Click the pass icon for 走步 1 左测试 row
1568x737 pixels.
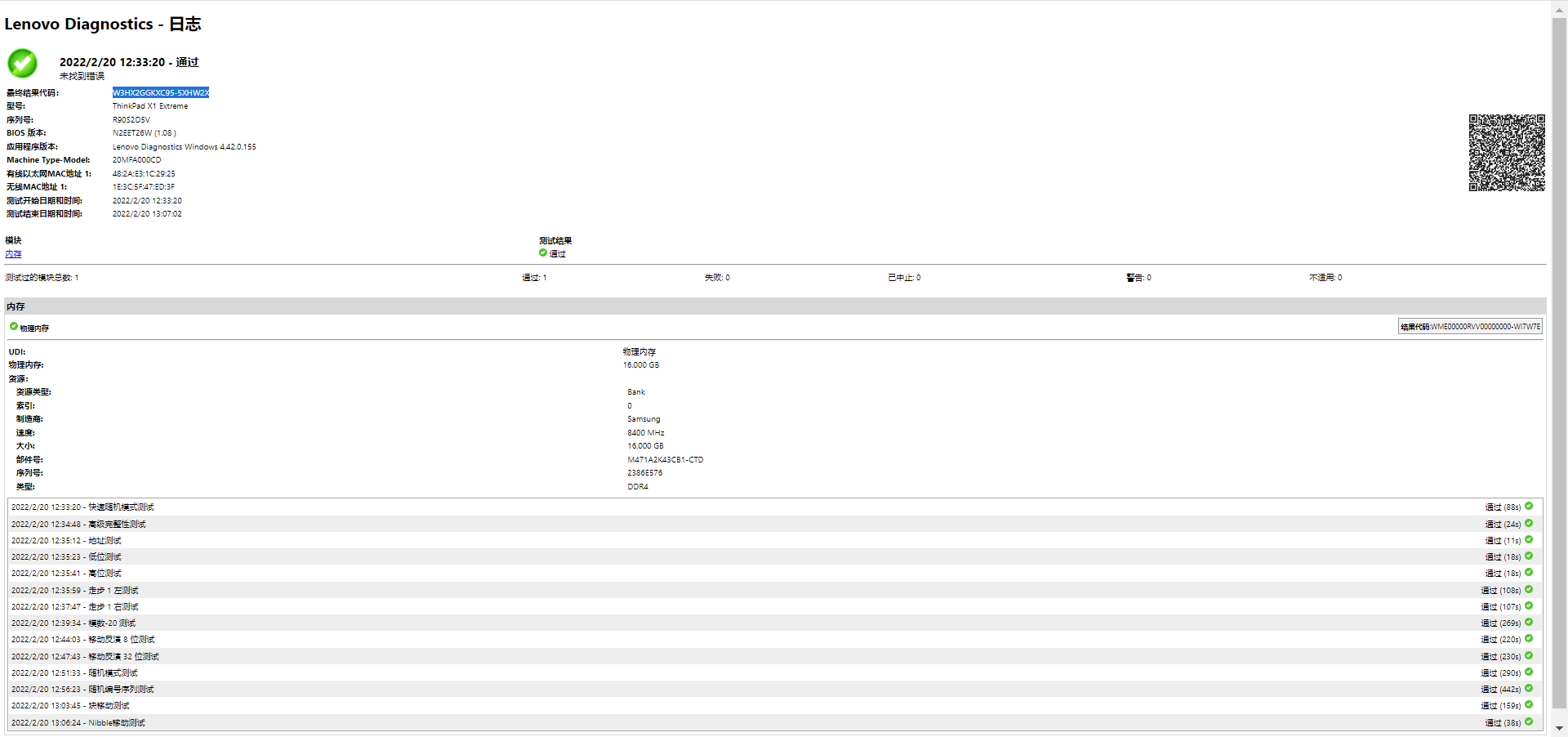coord(1529,589)
